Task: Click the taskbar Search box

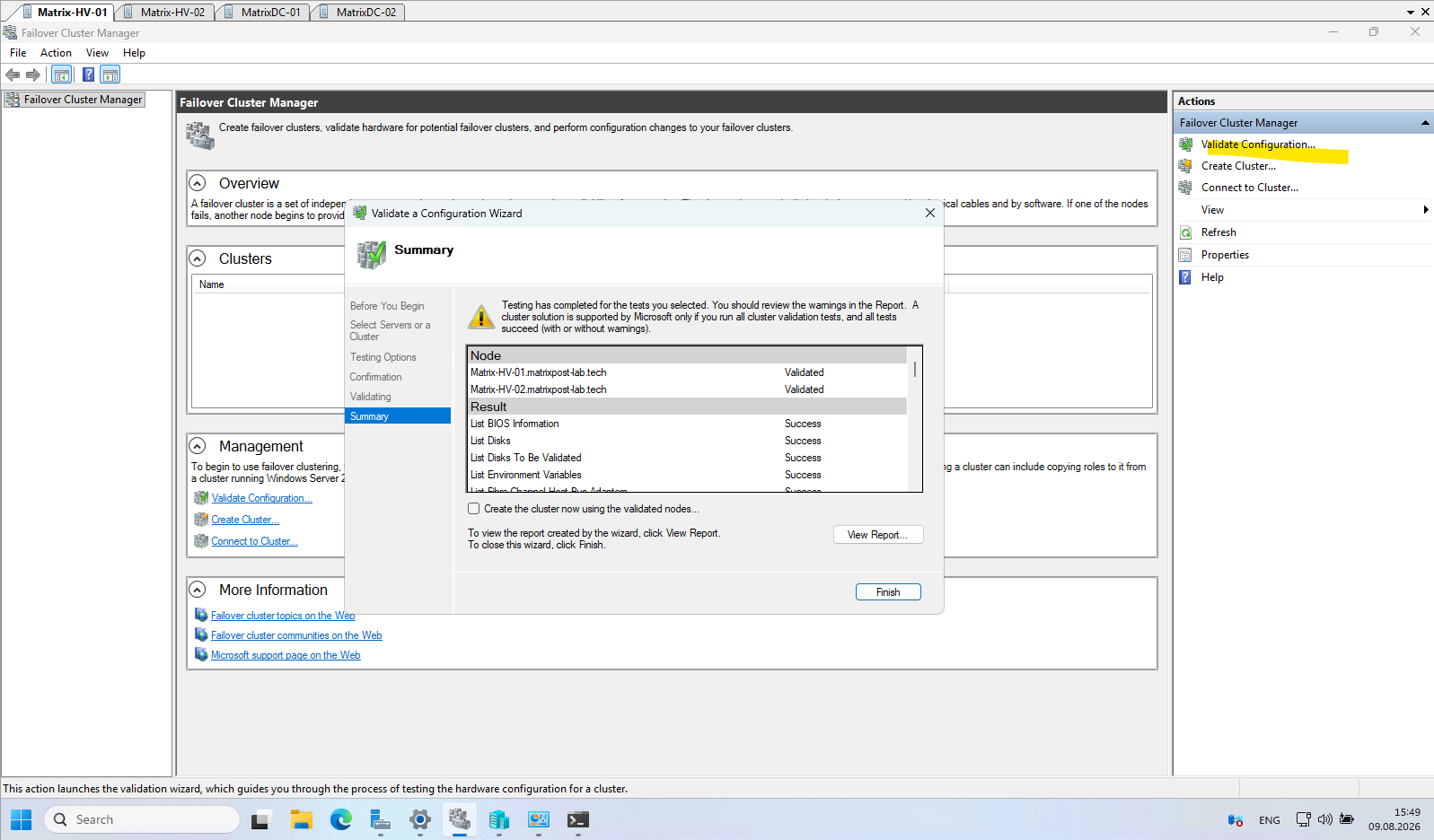Action: coord(142,819)
